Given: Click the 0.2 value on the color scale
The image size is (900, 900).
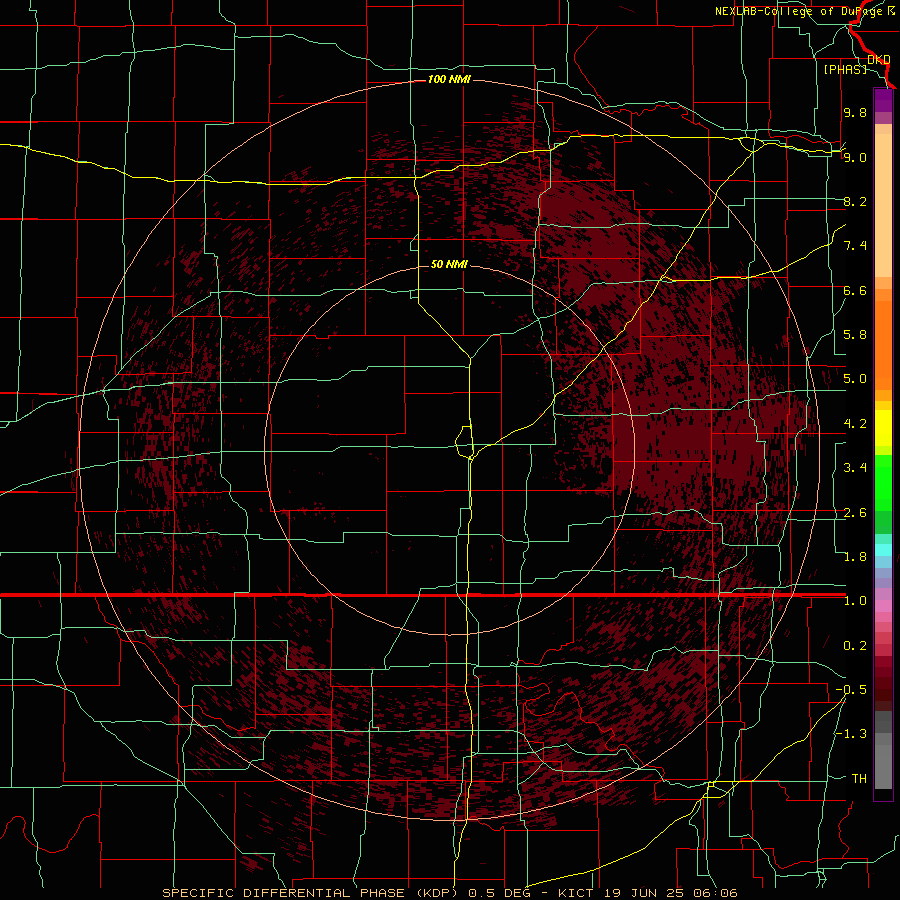Looking at the screenshot, I should coord(855,646).
